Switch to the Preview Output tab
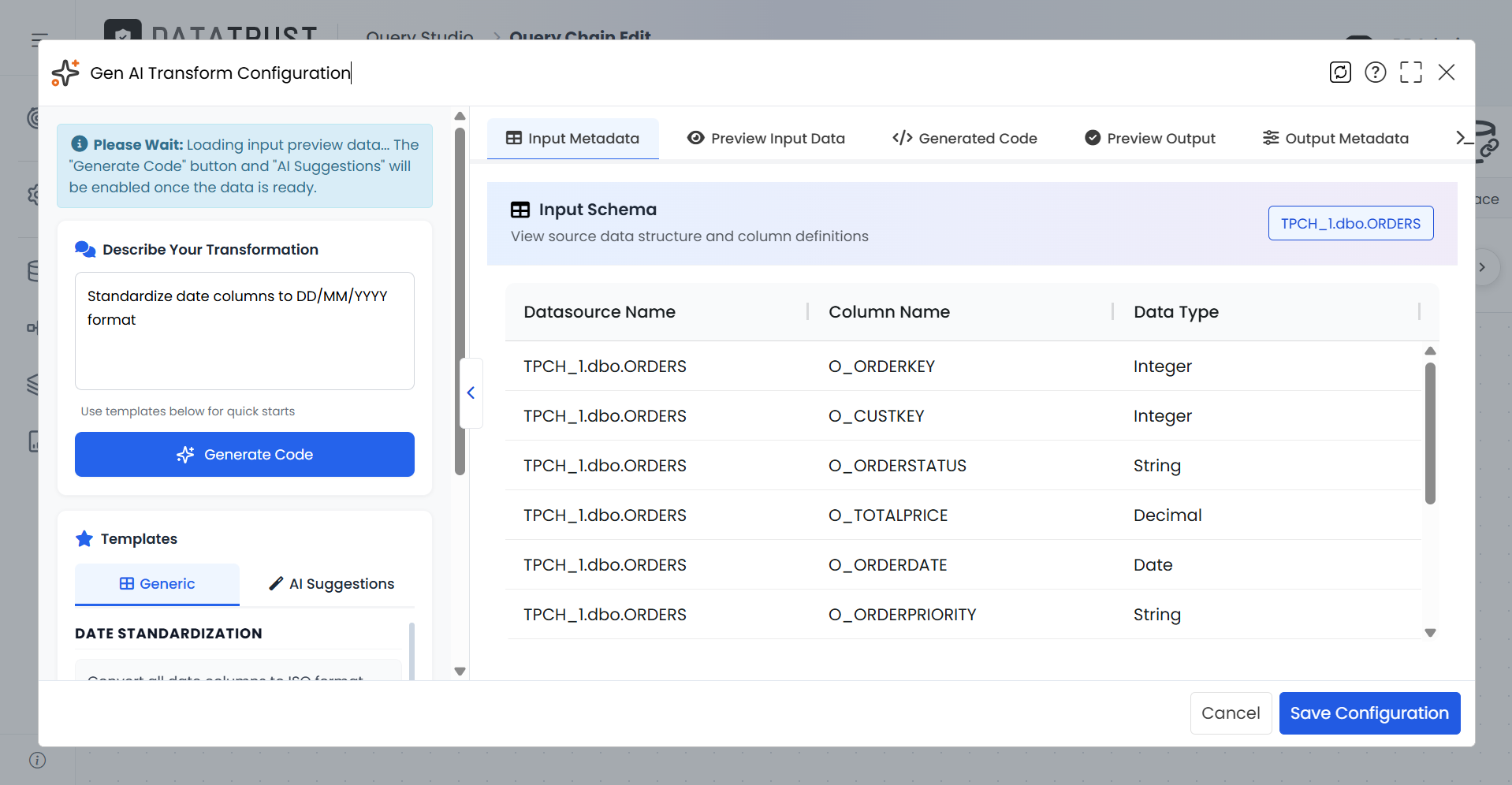 click(1150, 139)
